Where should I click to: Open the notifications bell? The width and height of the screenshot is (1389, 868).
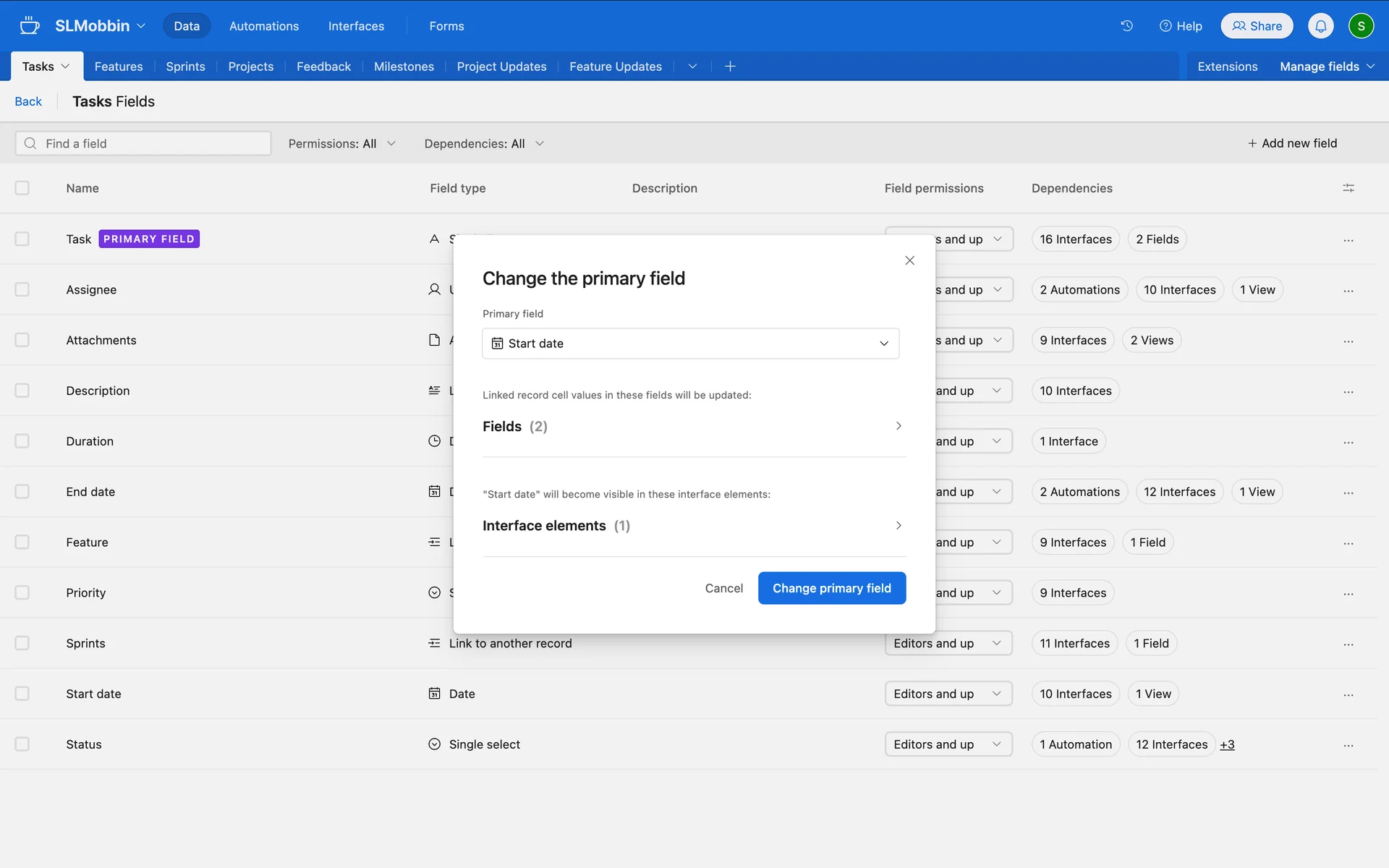tap(1320, 26)
